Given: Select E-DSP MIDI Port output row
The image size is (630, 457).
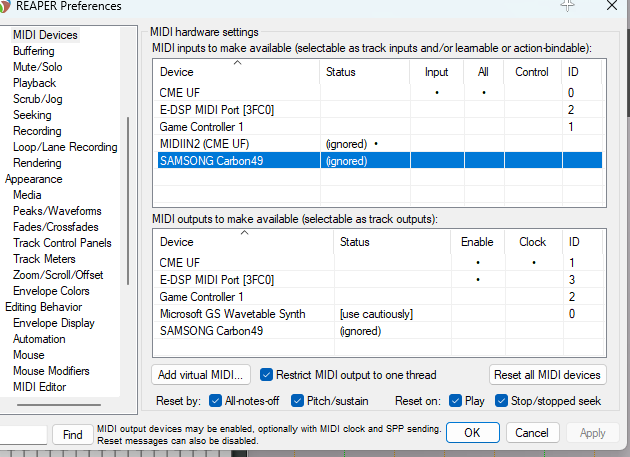Looking at the screenshot, I should click(x=380, y=280).
